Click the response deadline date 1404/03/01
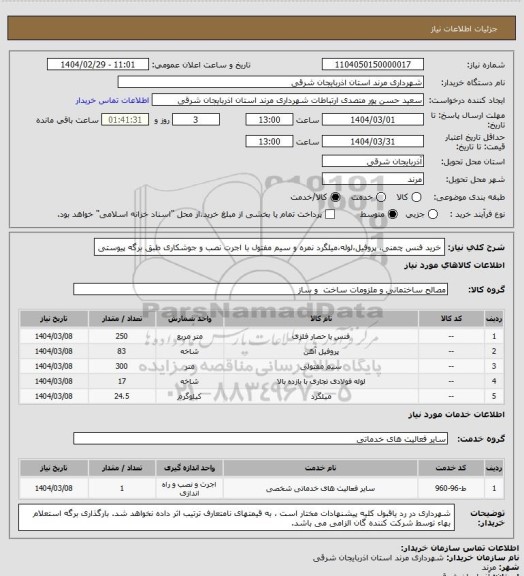The width and height of the screenshot is (524, 576). click(x=373, y=120)
